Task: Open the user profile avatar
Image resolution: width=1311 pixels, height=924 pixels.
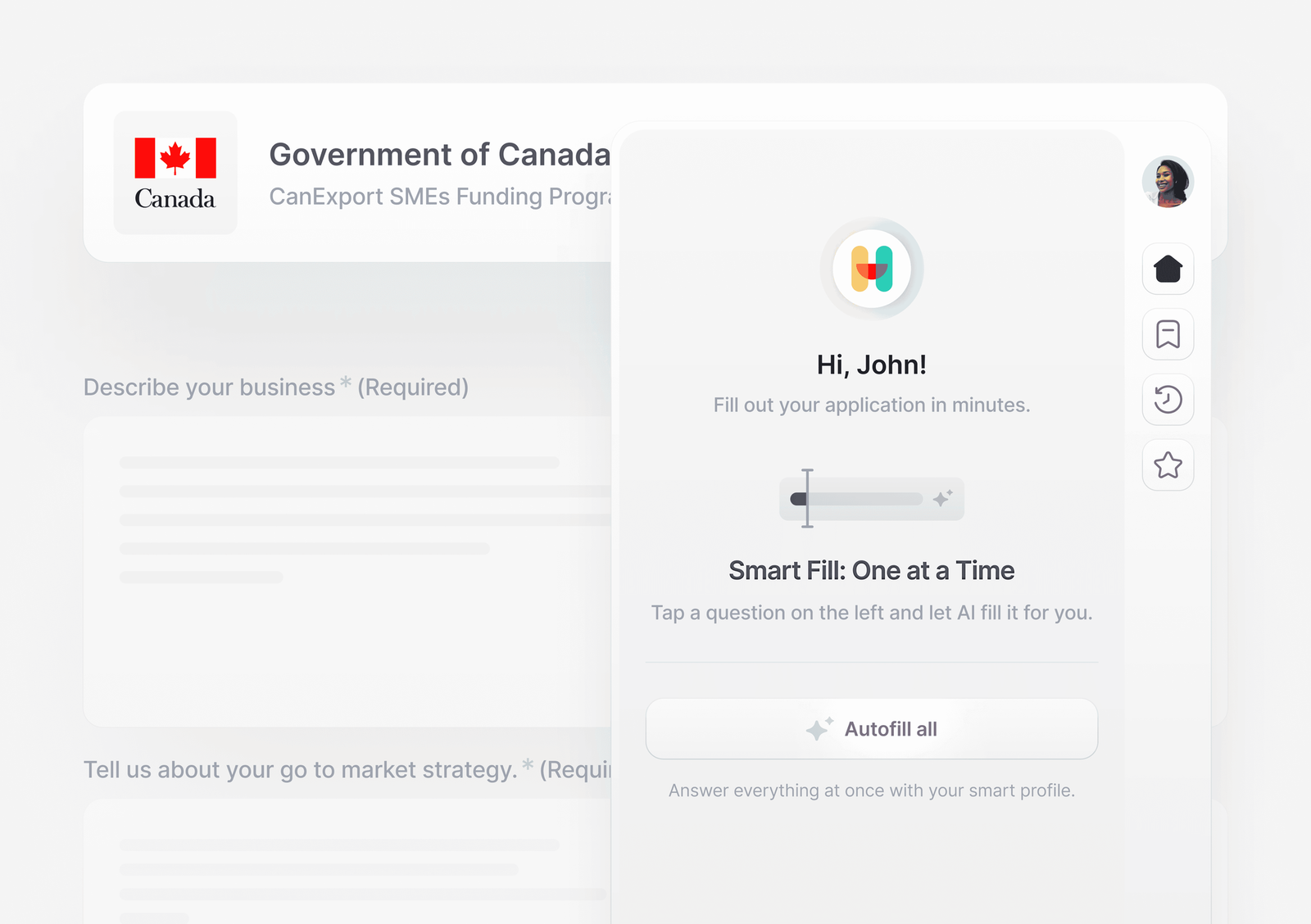Action: tap(1168, 182)
